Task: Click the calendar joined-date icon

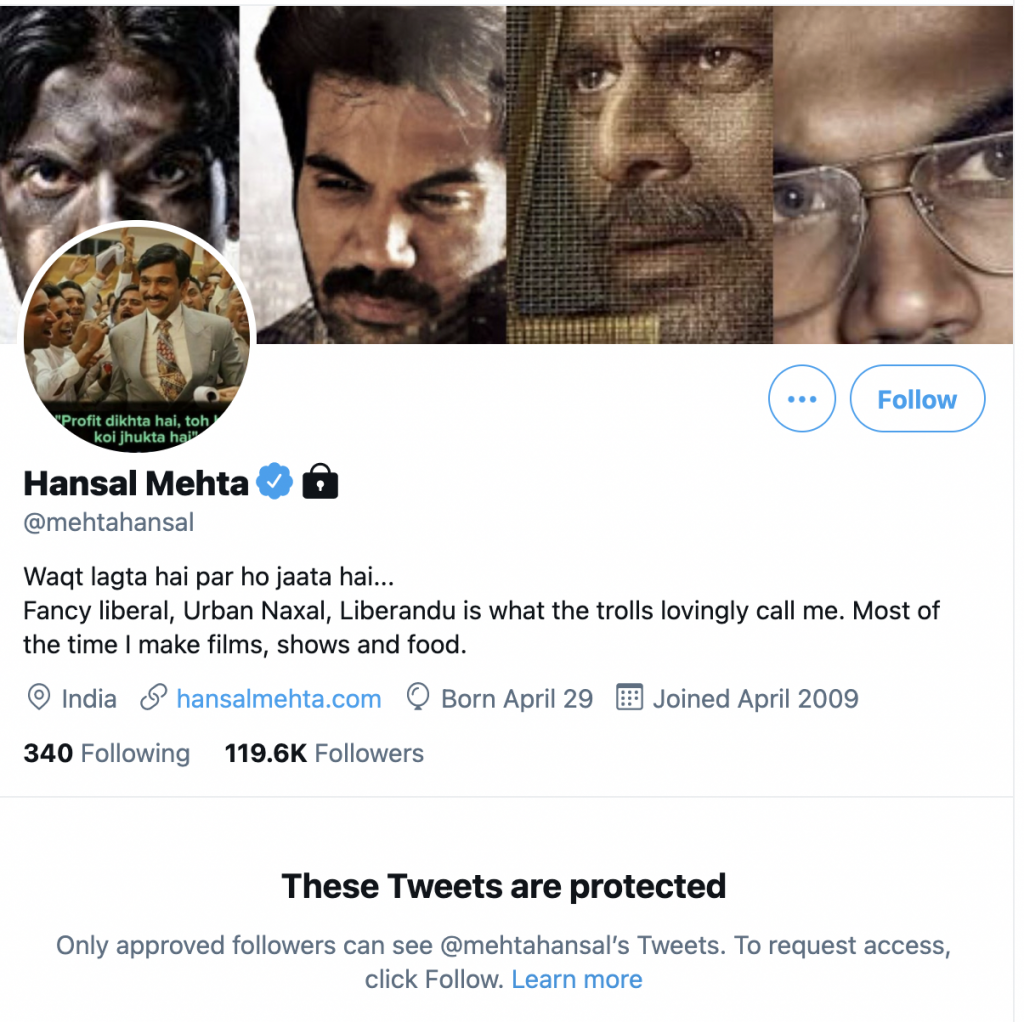Action: click(x=629, y=698)
